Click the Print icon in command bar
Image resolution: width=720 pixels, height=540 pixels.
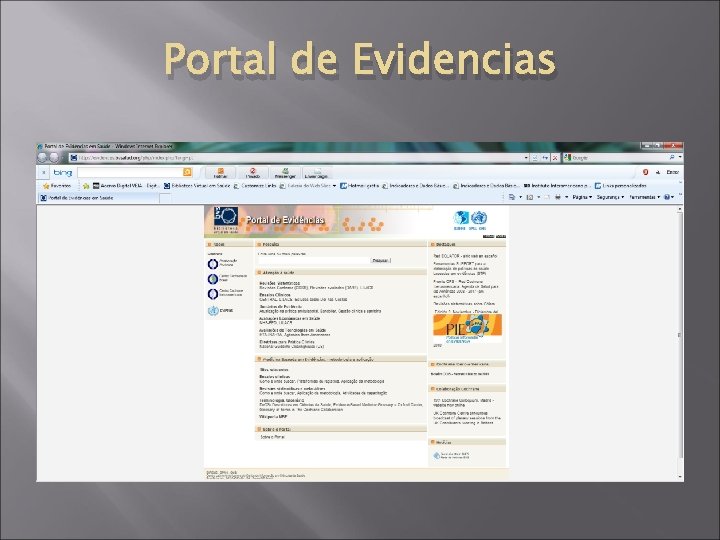pyautogui.click(x=557, y=197)
